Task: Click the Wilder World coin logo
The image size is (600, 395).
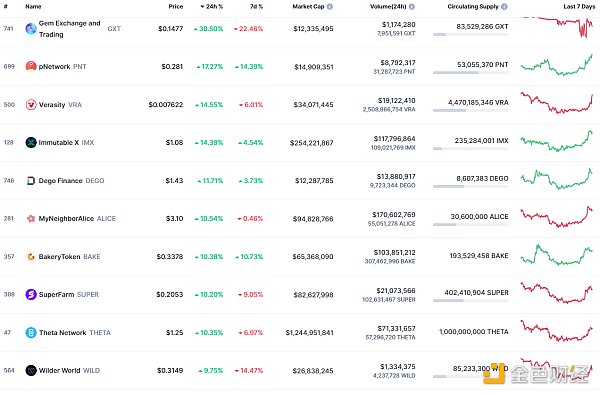Action: click(x=31, y=371)
